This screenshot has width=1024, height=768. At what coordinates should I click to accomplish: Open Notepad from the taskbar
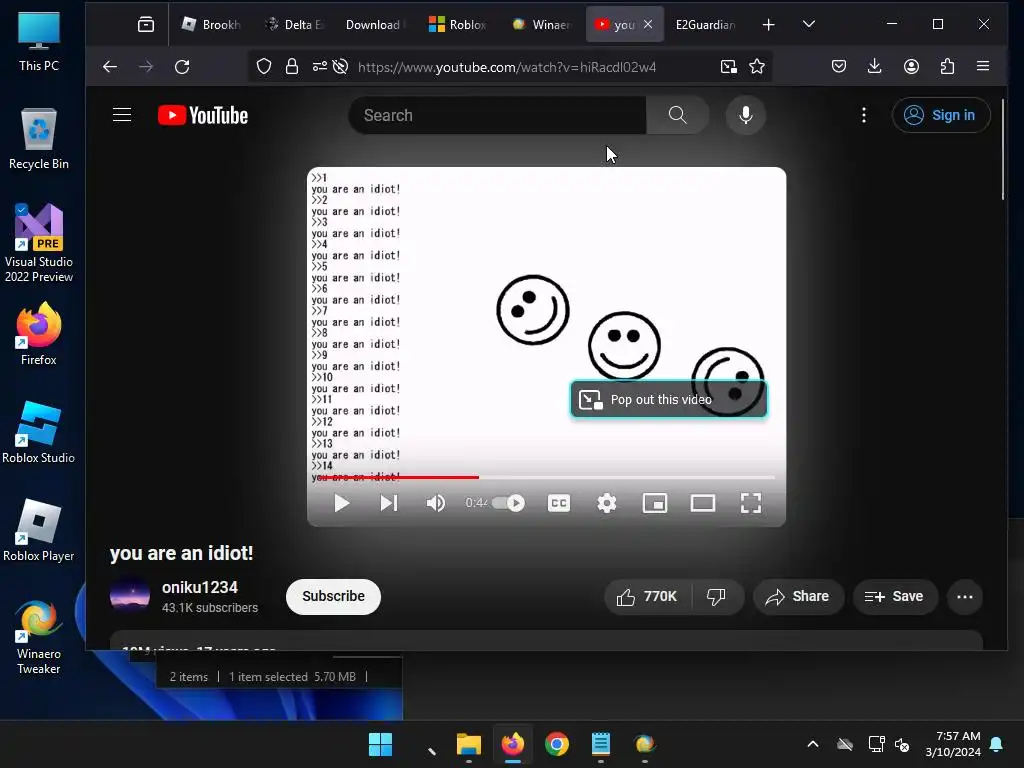pos(600,744)
